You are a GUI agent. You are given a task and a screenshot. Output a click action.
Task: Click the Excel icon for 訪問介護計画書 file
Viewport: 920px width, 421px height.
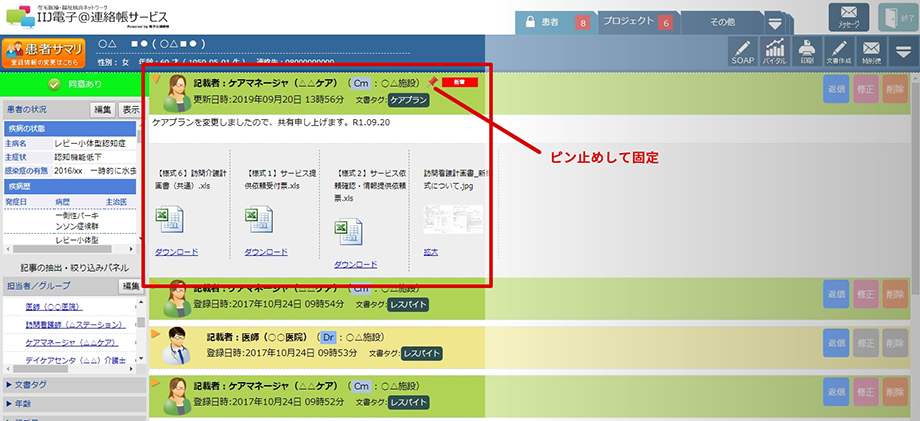tap(169, 220)
